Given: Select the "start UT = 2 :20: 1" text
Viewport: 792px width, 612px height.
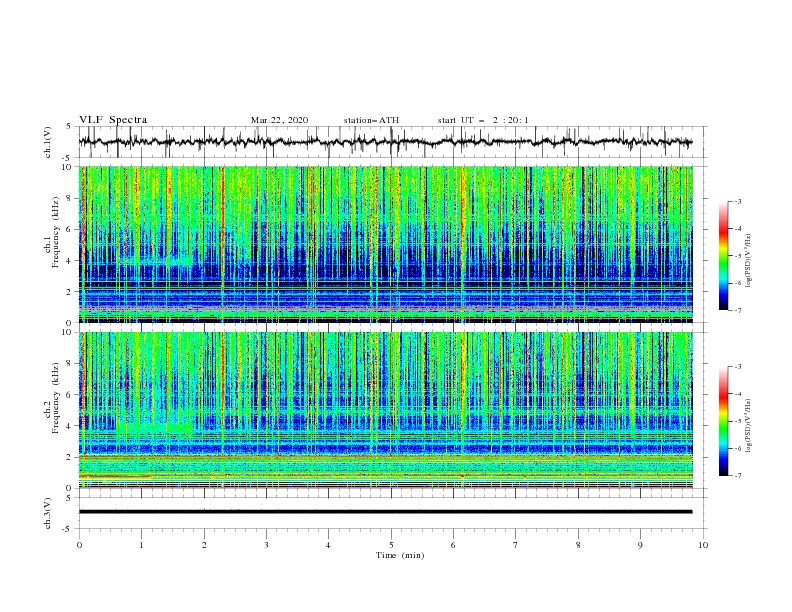Looking at the screenshot, I should click(x=483, y=120).
